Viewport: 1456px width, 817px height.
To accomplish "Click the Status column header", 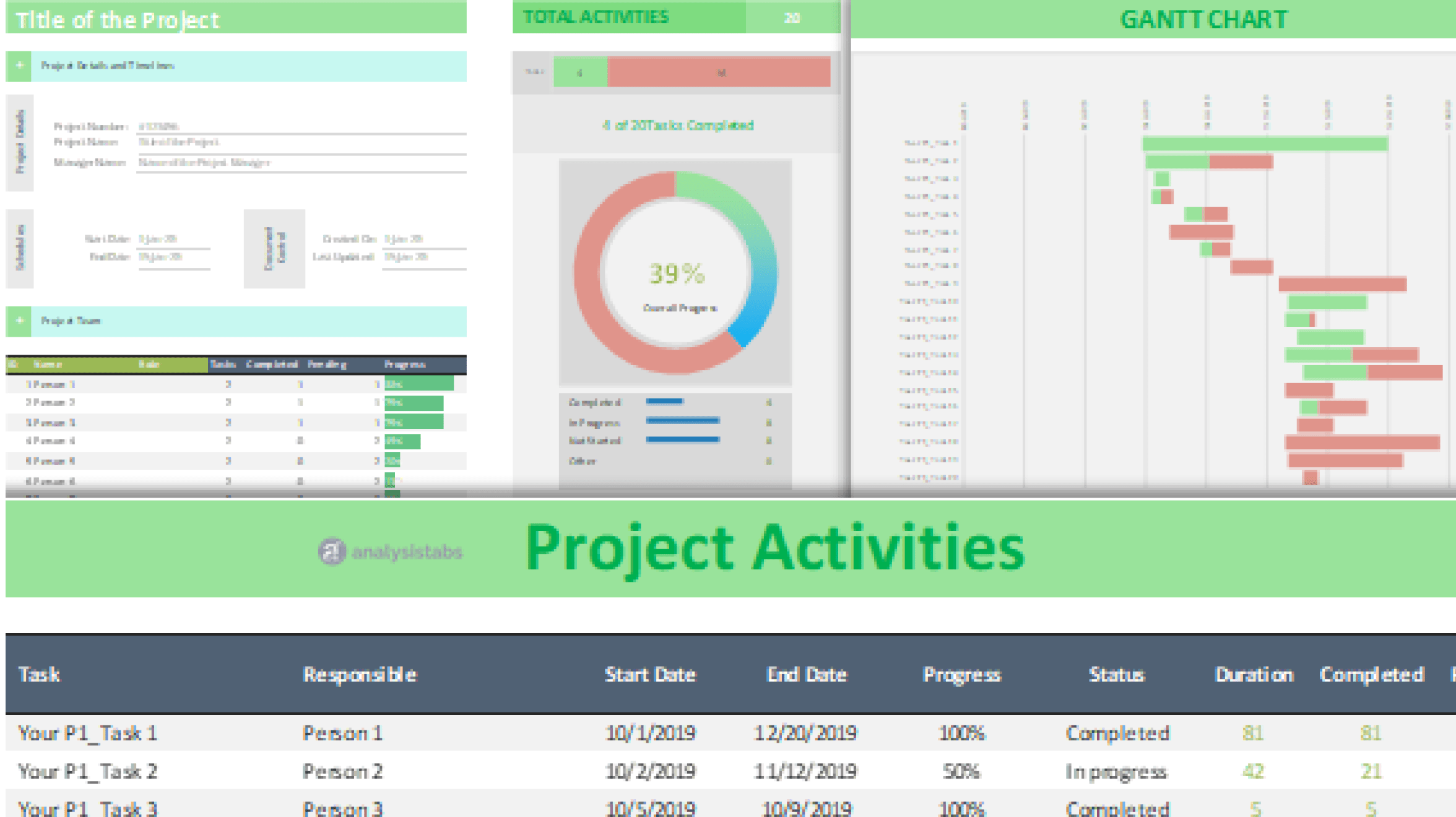I will point(1116,675).
